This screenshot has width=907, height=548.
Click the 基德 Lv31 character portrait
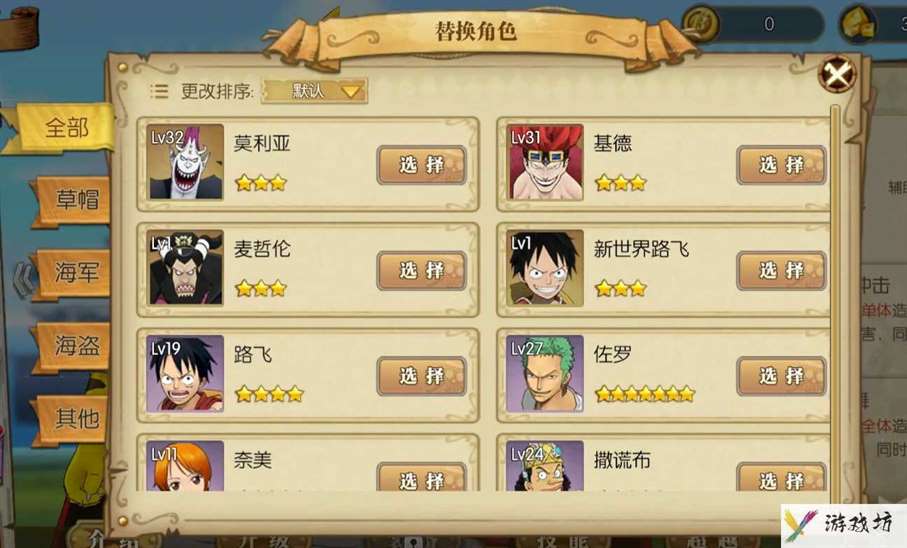(545, 162)
